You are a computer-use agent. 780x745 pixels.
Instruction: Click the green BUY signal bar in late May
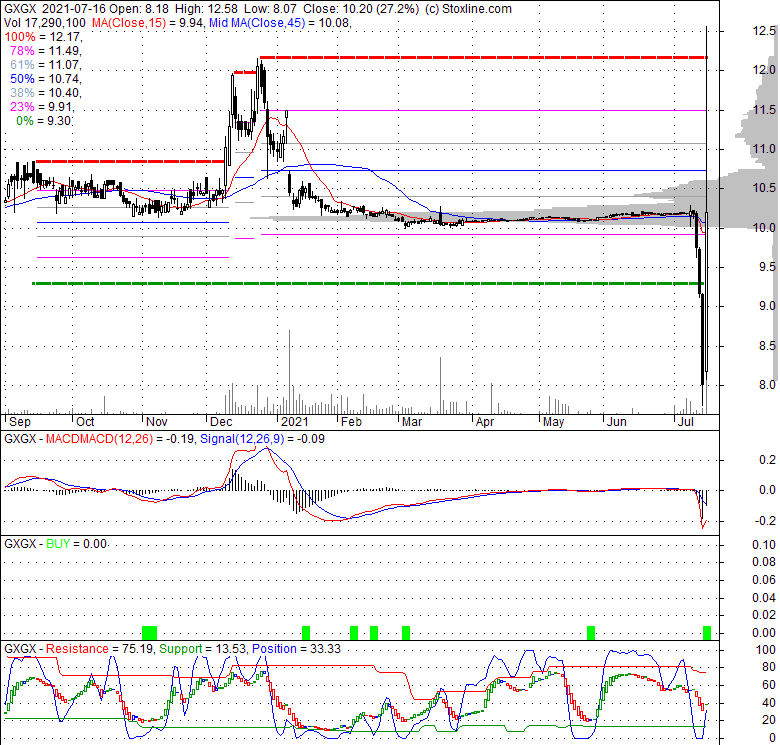coord(591,633)
